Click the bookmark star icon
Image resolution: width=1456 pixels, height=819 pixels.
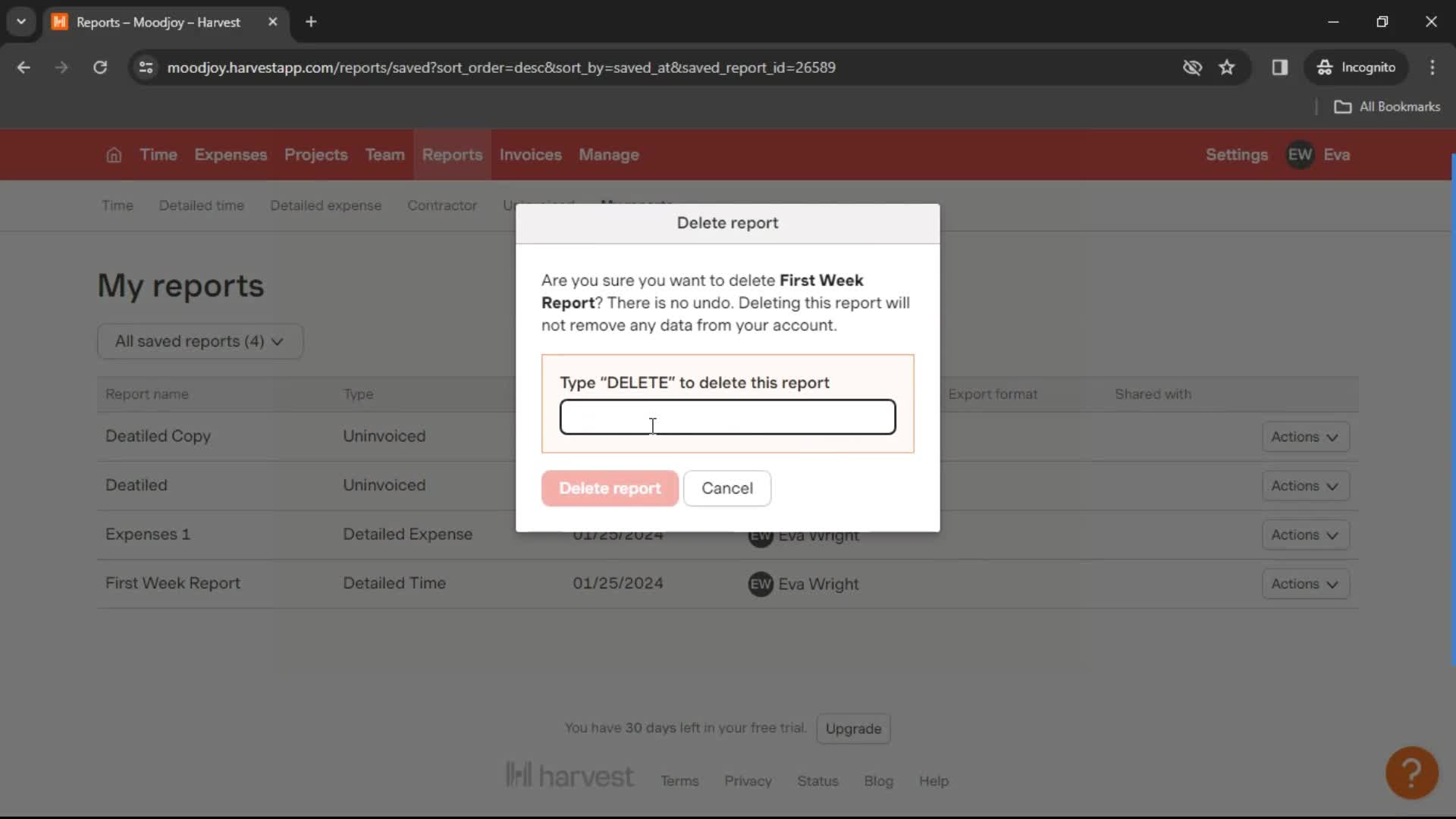click(x=1229, y=67)
